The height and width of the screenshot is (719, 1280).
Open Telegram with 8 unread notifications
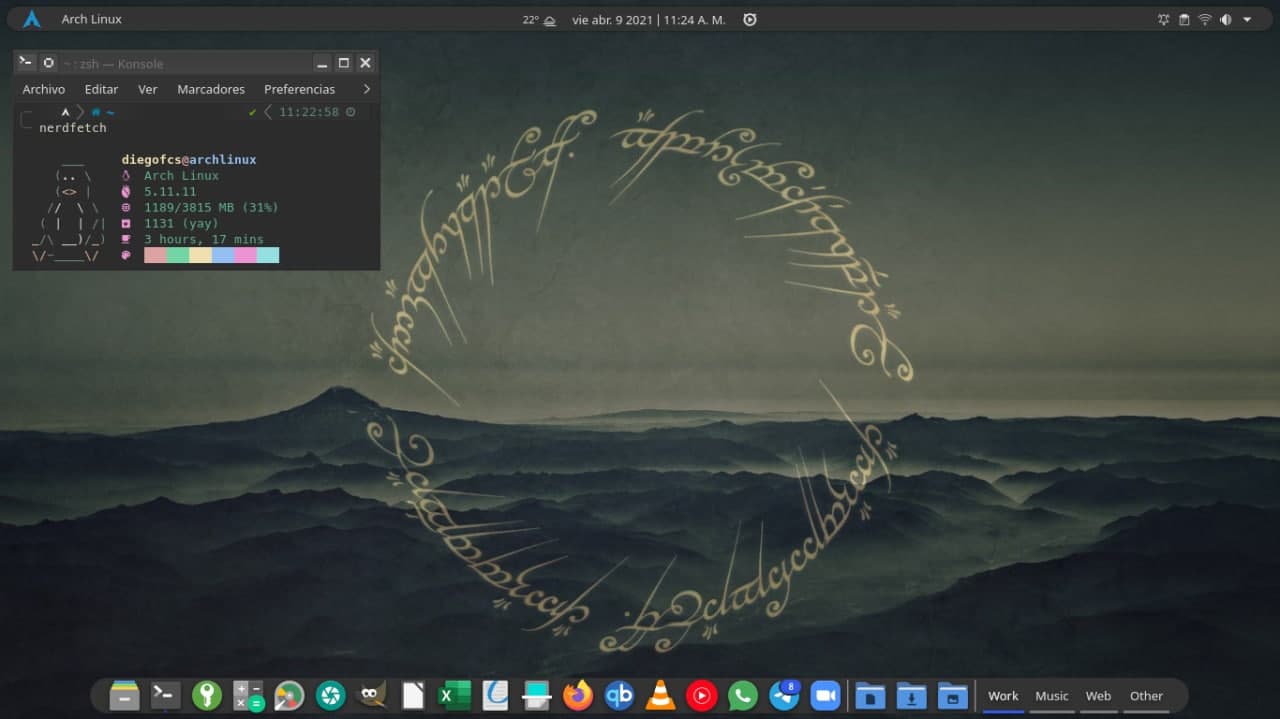[x=785, y=695]
